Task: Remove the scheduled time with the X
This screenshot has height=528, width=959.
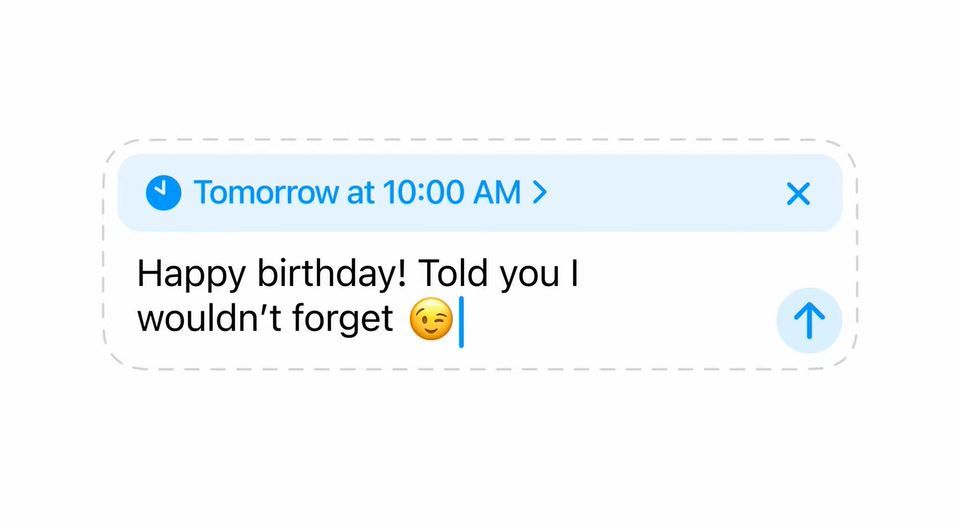Action: pos(798,194)
